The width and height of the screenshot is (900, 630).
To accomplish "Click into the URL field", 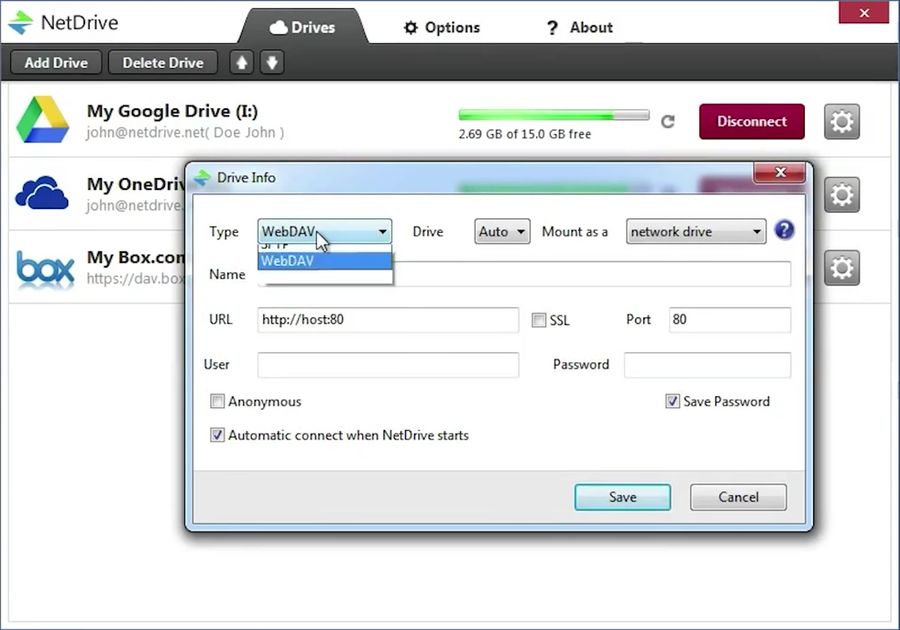I will click(x=388, y=320).
